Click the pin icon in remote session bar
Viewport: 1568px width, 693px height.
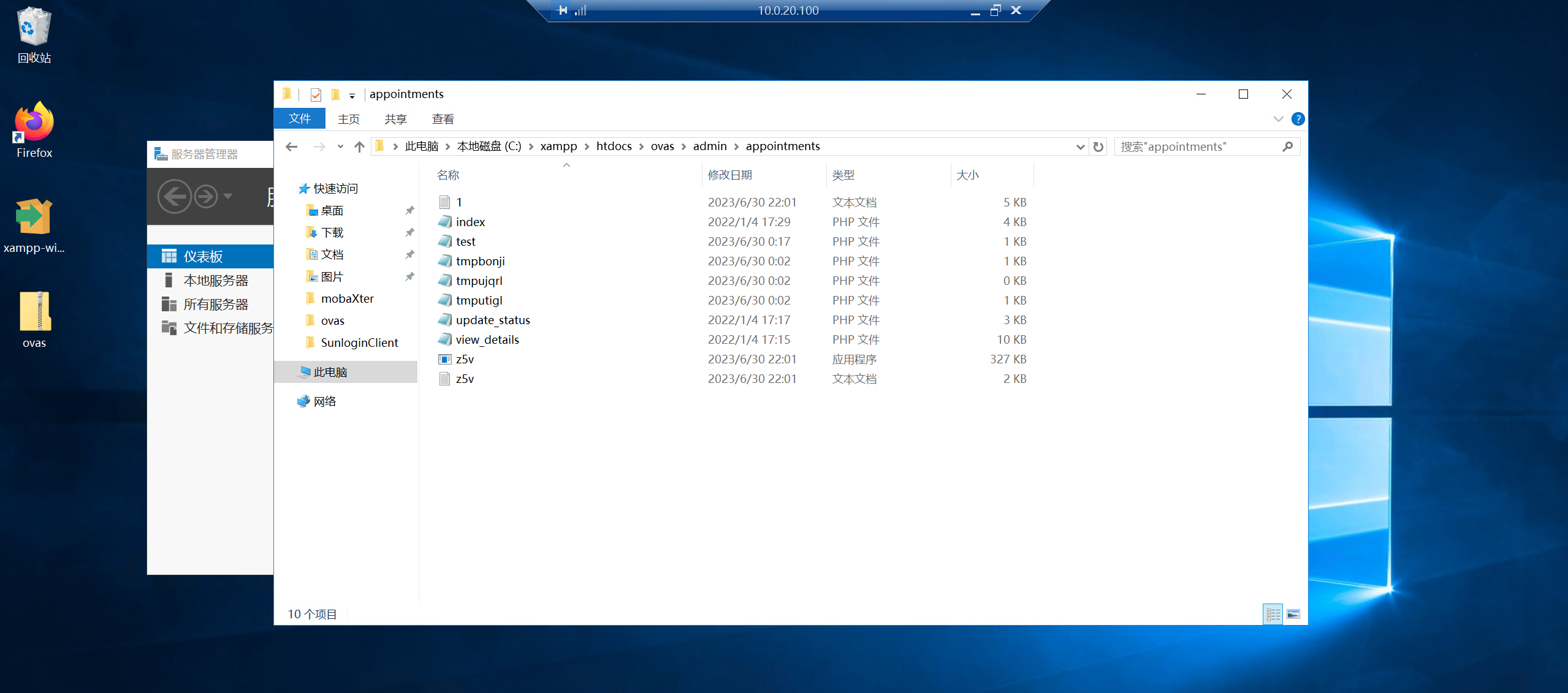(x=561, y=10)
